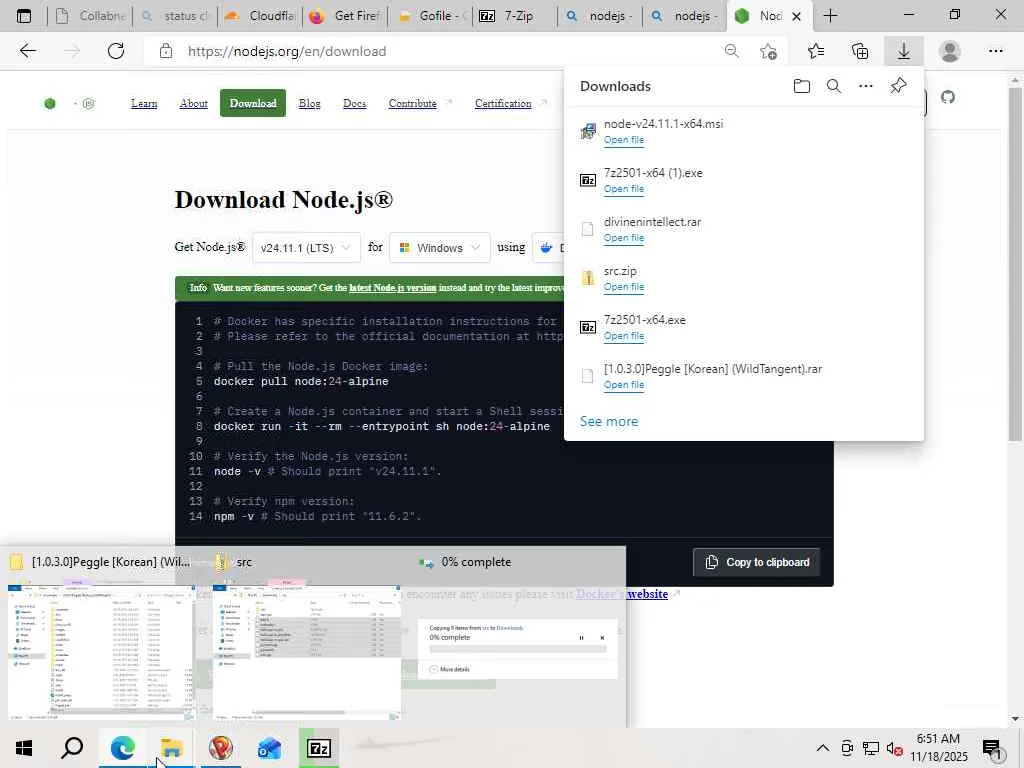Click Copy to clipboard button
The width and height of the screenshot is (1024, 768).
[x=757, y=562]
